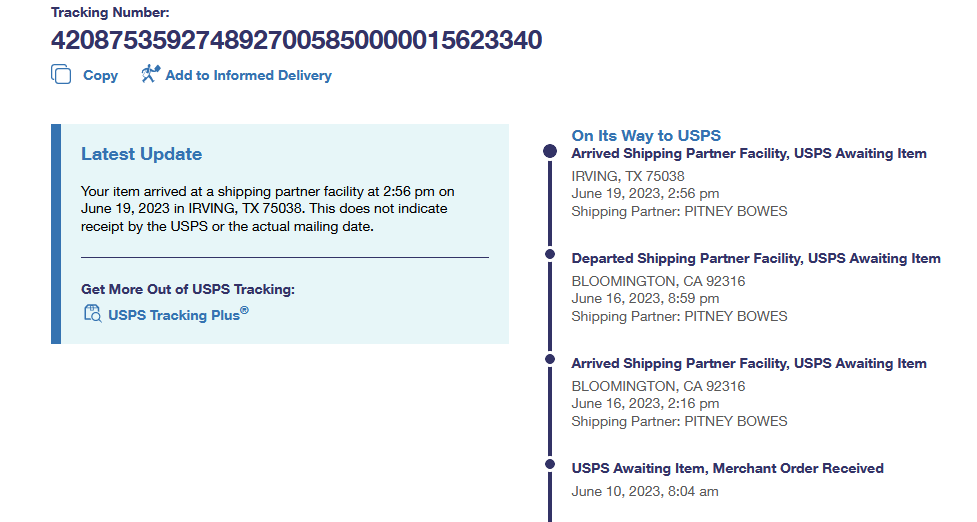The image size is (977, 522).
Task: Click the Departed Shipping Partner Facility event title
Action: pyautogui.click(x=755, y=258)
